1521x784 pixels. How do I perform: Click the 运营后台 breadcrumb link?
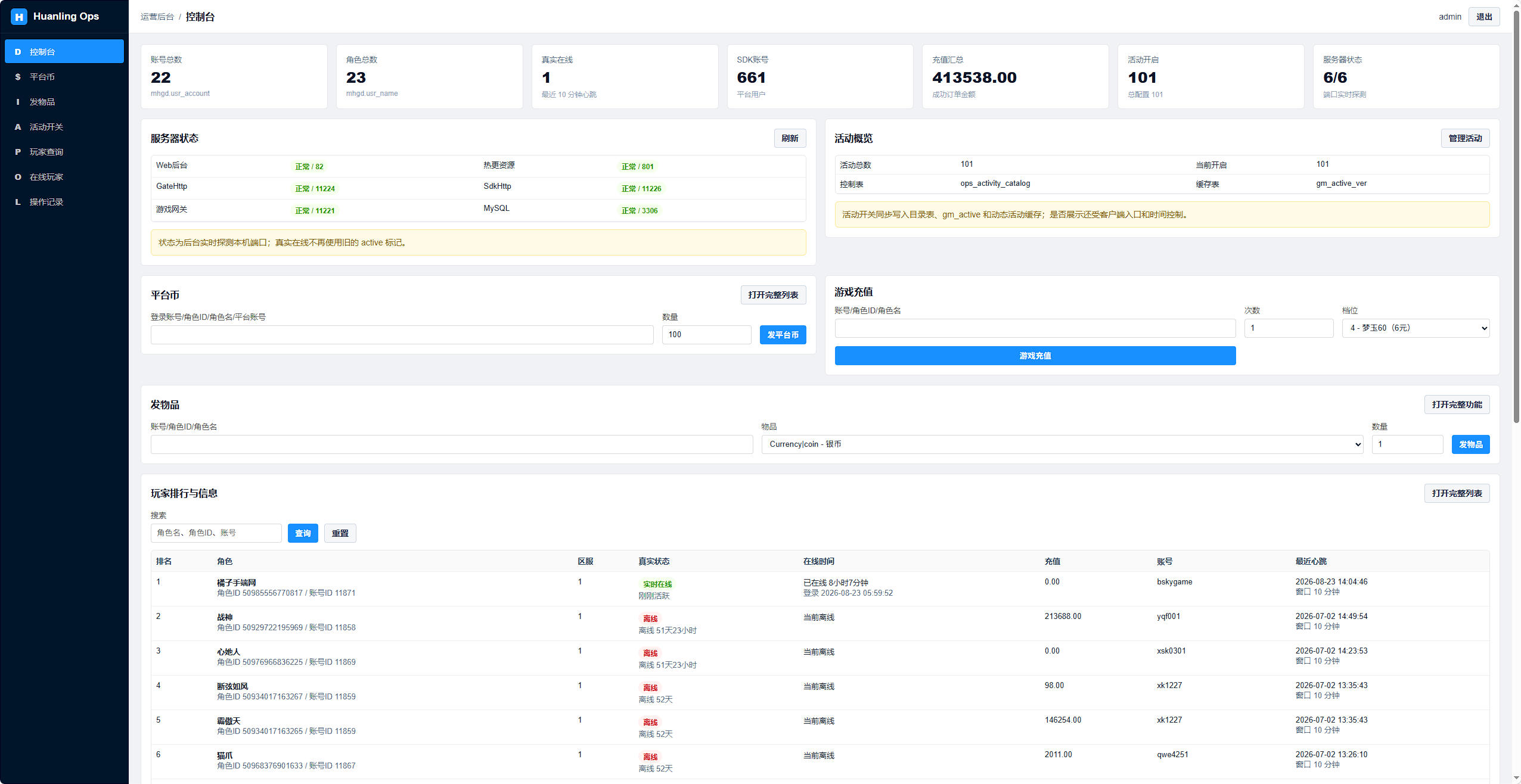(x=157, y=17)
